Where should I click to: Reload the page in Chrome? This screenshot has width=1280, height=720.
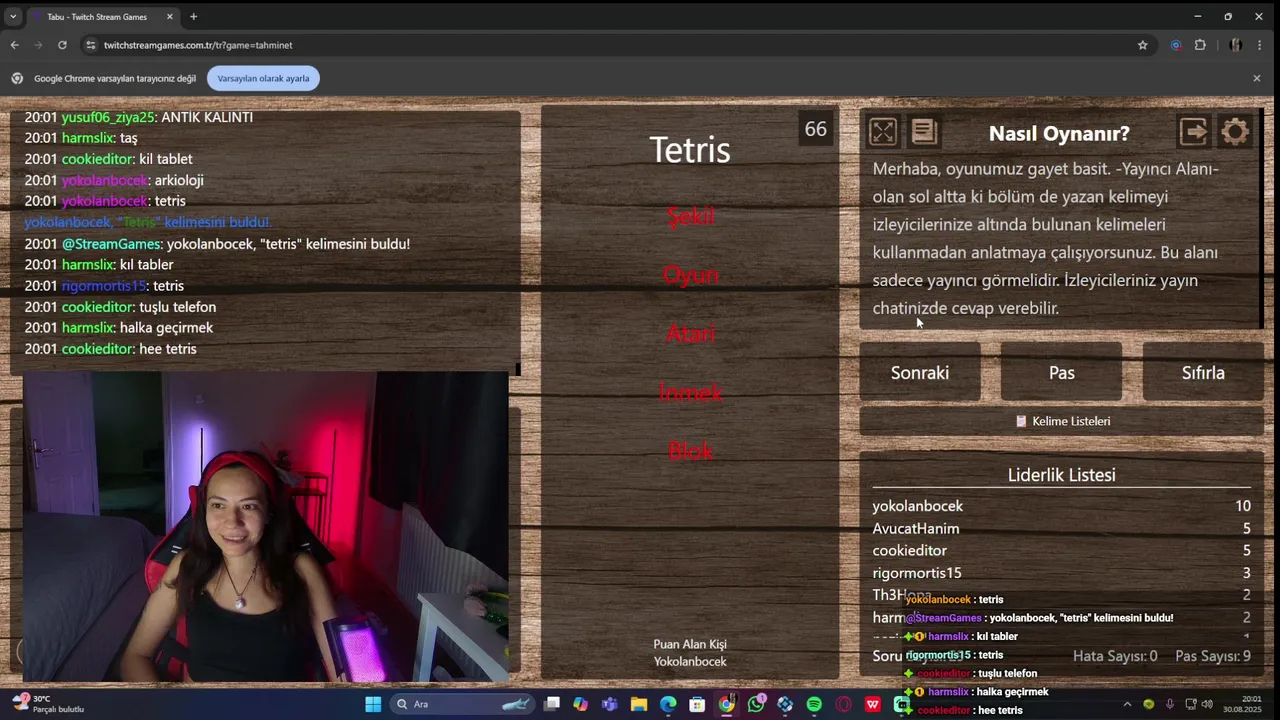click(62, 45)
